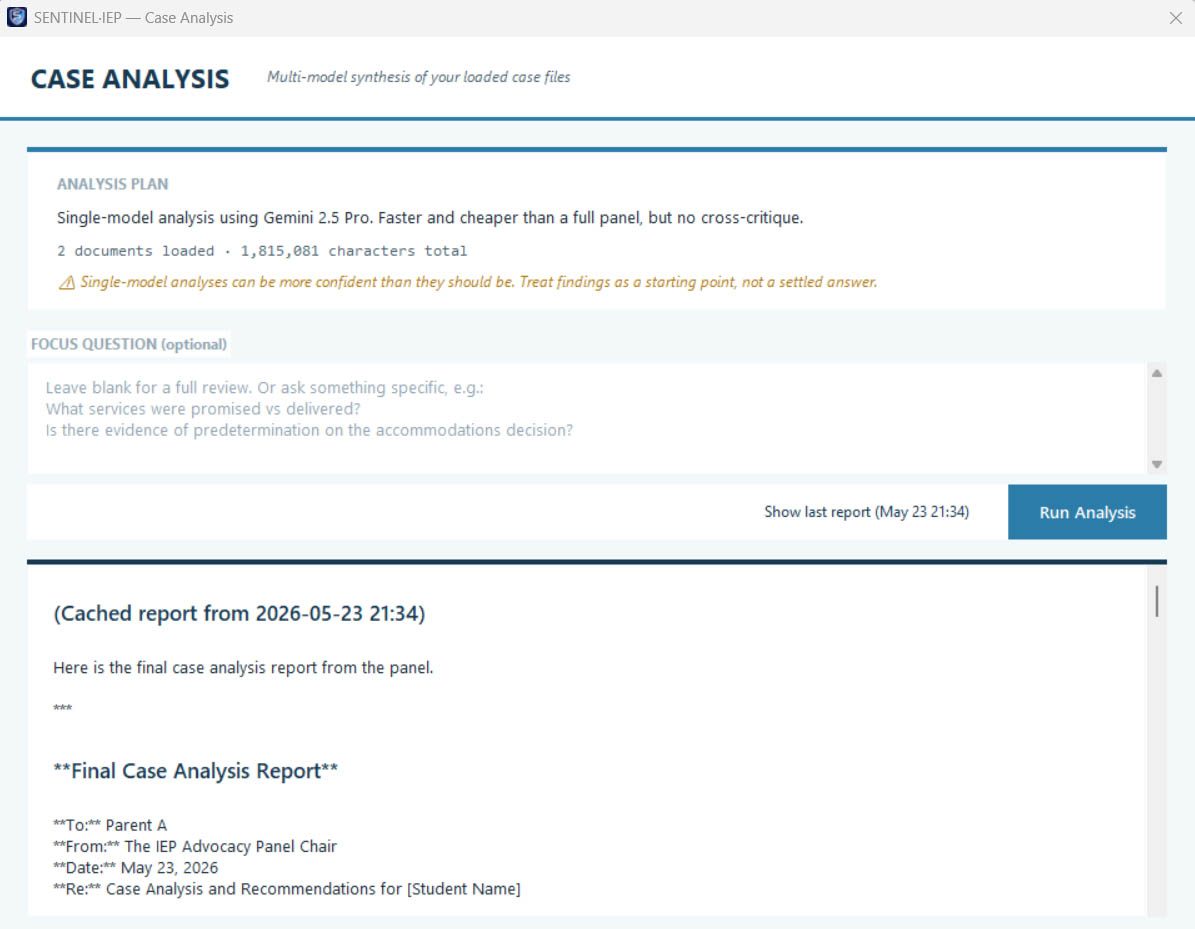Click the 'Single-model analysis using Gemini 2.5 Pro' line
Viewport: 1195px width, 929px height.
pyautogui.click(x=430, y=218)
